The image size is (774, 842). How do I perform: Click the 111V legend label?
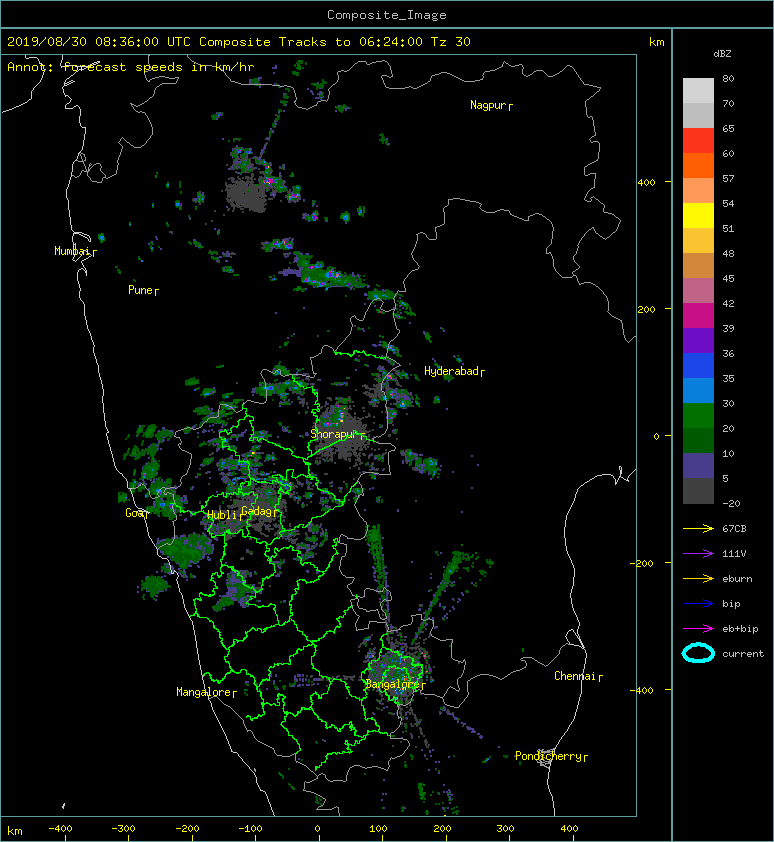coord(734,554)
